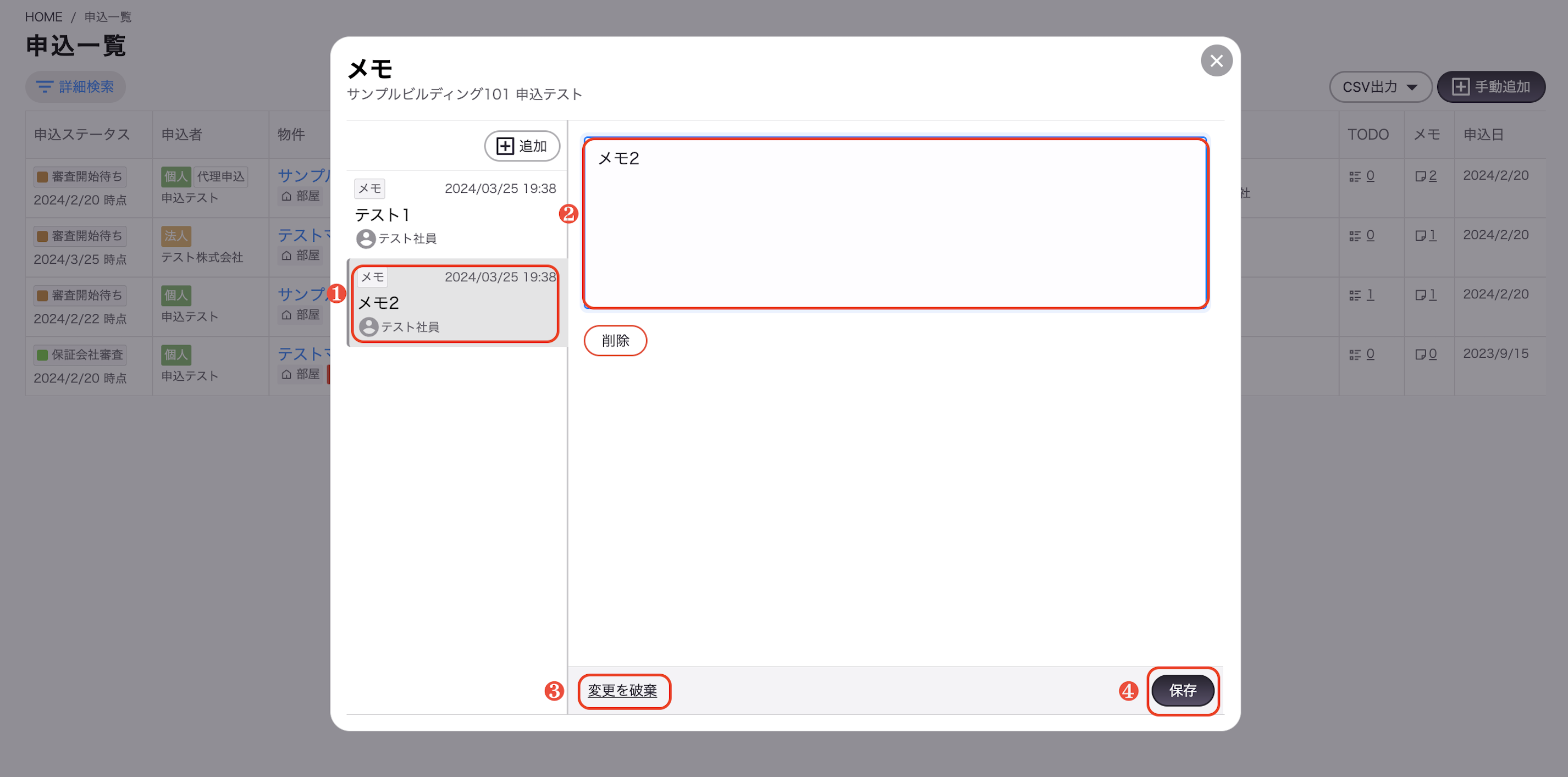The image size is (1568, 777).
Task: Open 詳細検索 filter
Action: tap(75, 87)
